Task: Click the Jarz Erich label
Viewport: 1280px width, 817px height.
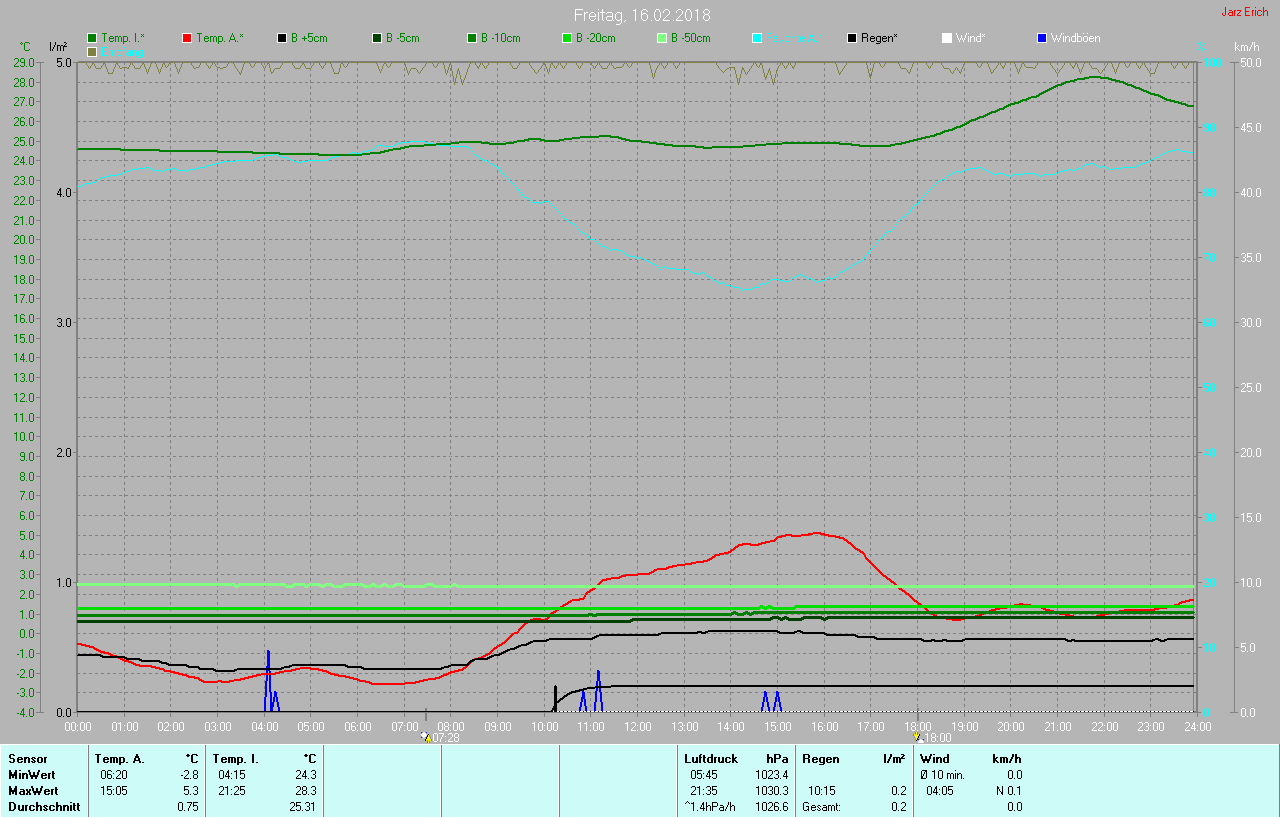Action: click(1244, 12)
